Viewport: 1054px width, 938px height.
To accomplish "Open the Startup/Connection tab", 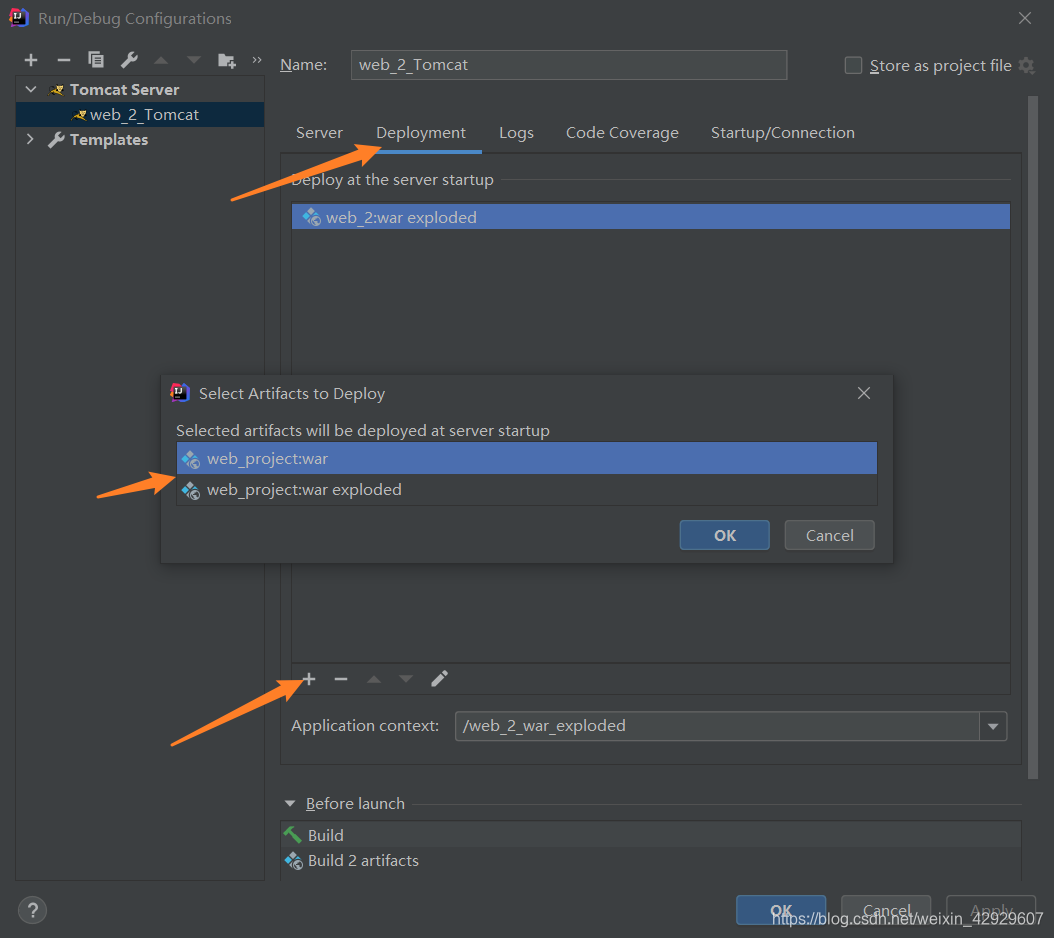I will click(x=783, y=132).
